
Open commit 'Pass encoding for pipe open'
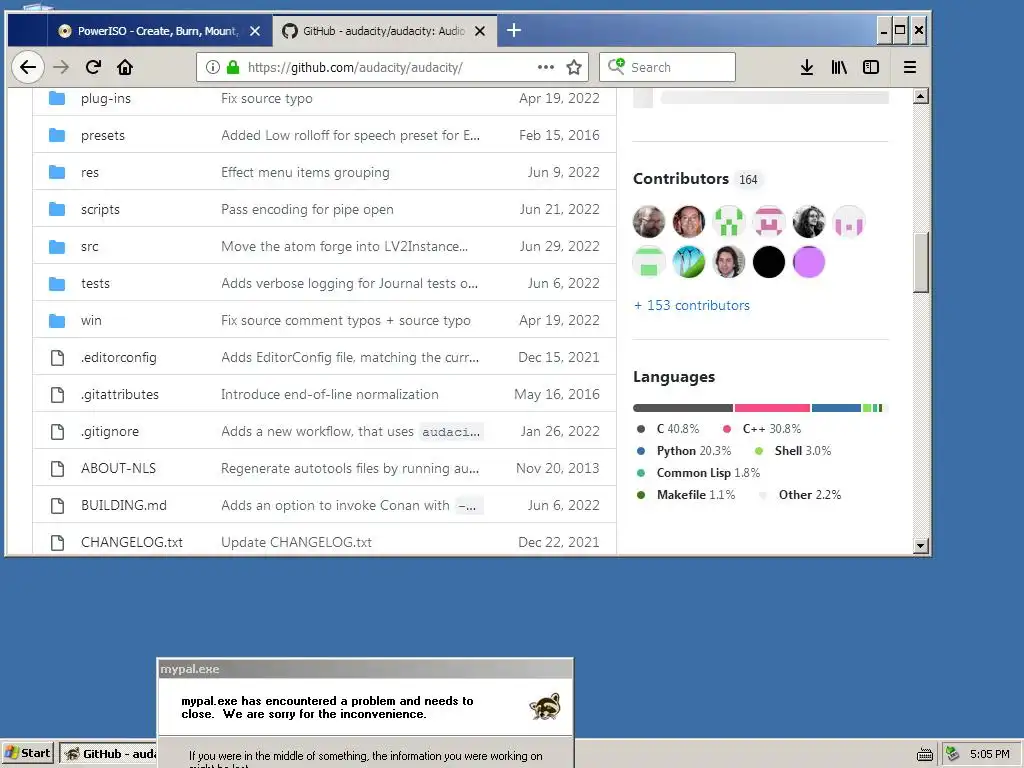[307, 210]
